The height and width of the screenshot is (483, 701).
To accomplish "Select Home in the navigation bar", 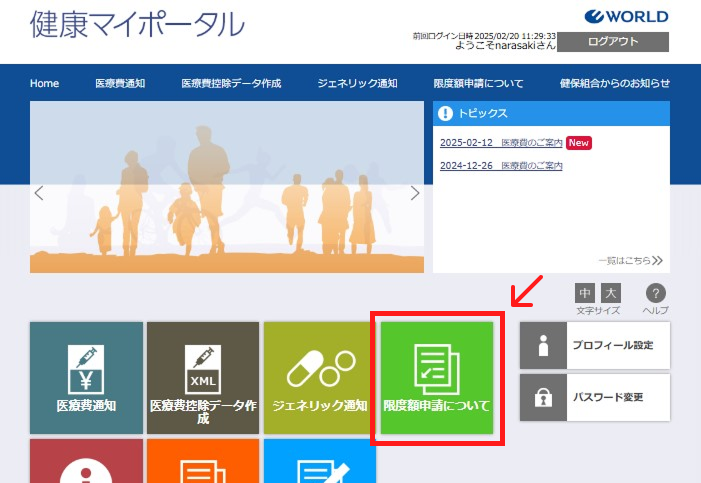I will coord(44,83).
